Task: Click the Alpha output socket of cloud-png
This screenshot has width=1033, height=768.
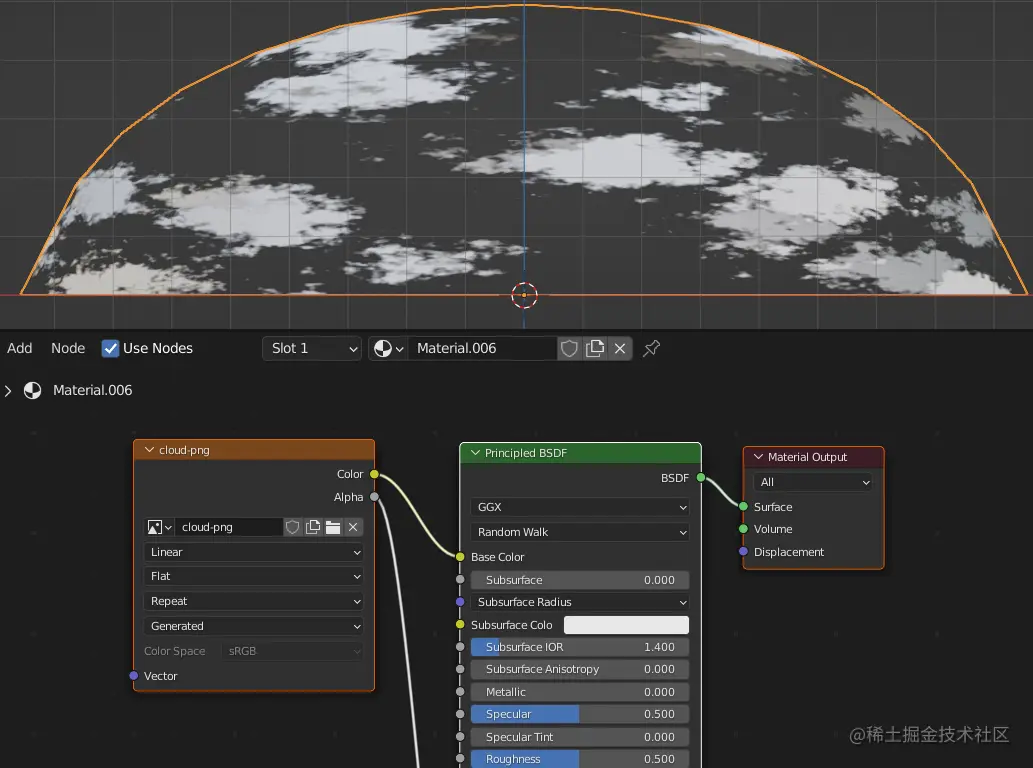Action: click(374, 497)
